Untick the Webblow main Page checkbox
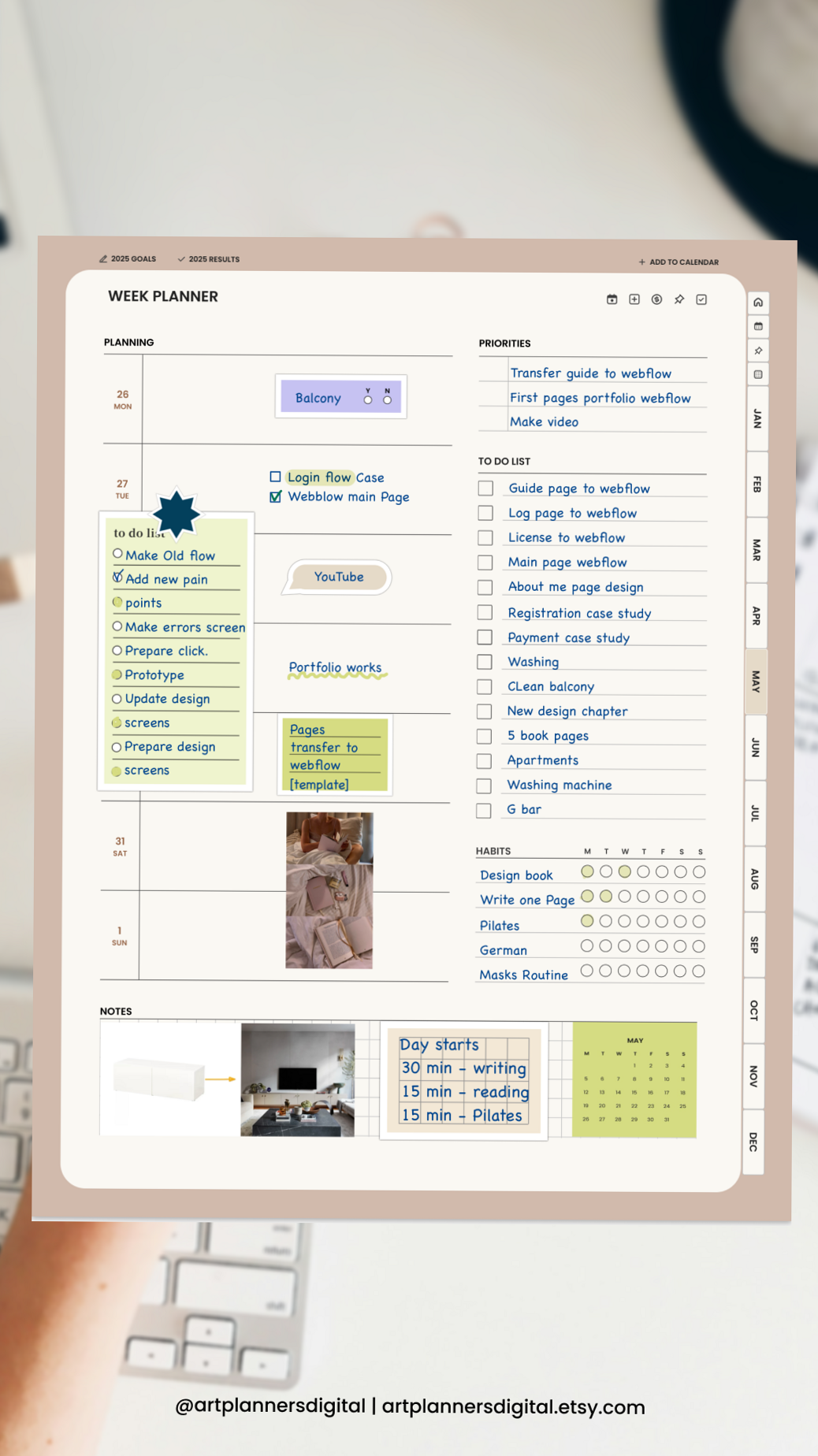Viewport: 818px width, 1456px height. [275, 496]
